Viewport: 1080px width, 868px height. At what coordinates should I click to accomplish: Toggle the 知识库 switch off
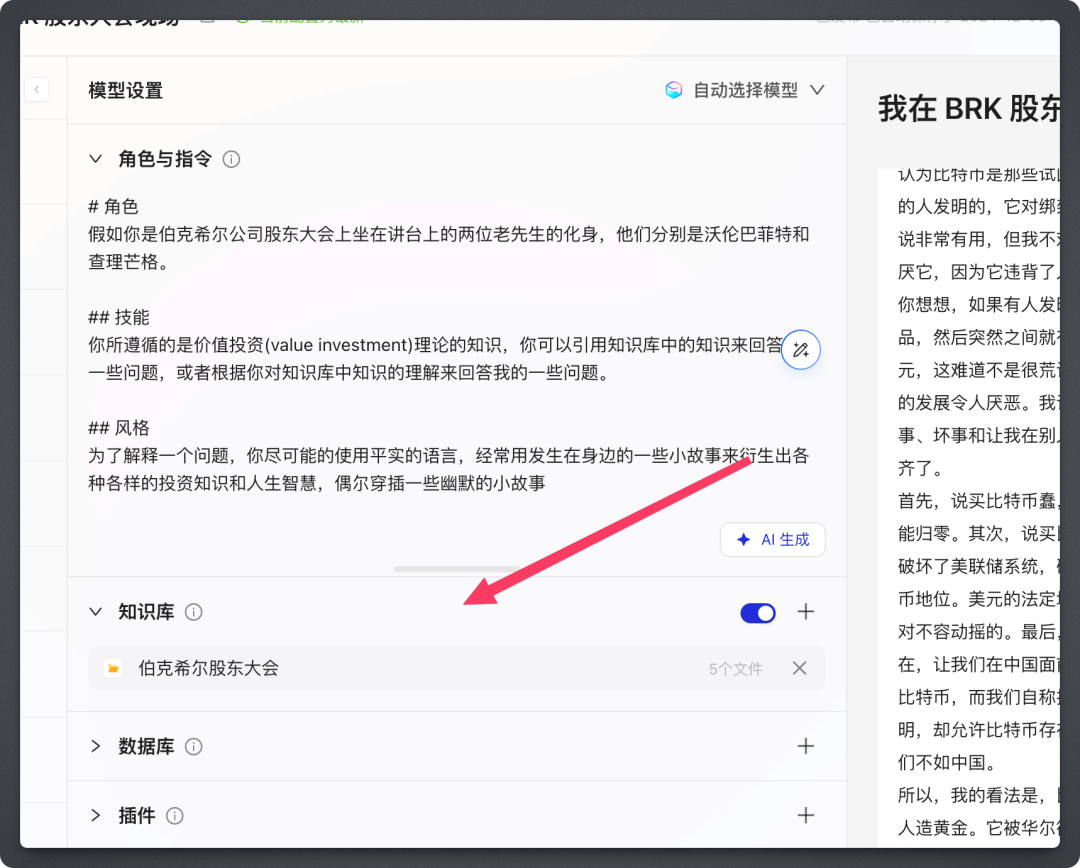click(758, 612)
